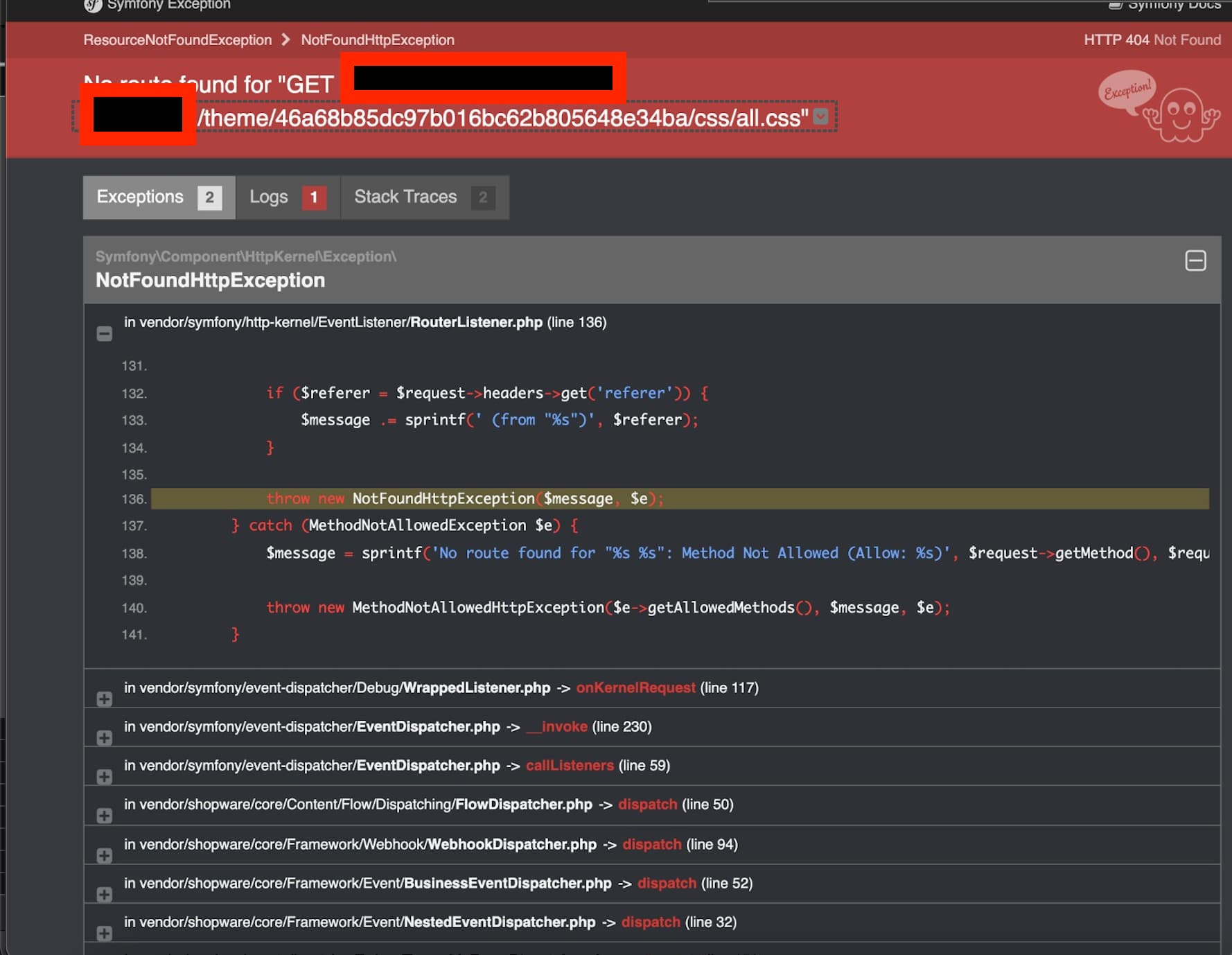The image size is (1232, 955).
Task: Click the FlowDispatcher.php file name
Action: 524,804
